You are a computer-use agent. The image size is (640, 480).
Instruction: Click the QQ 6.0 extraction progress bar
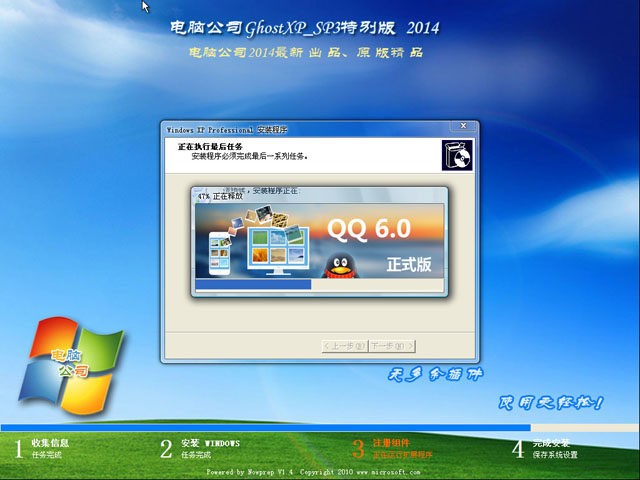(319, 284)
